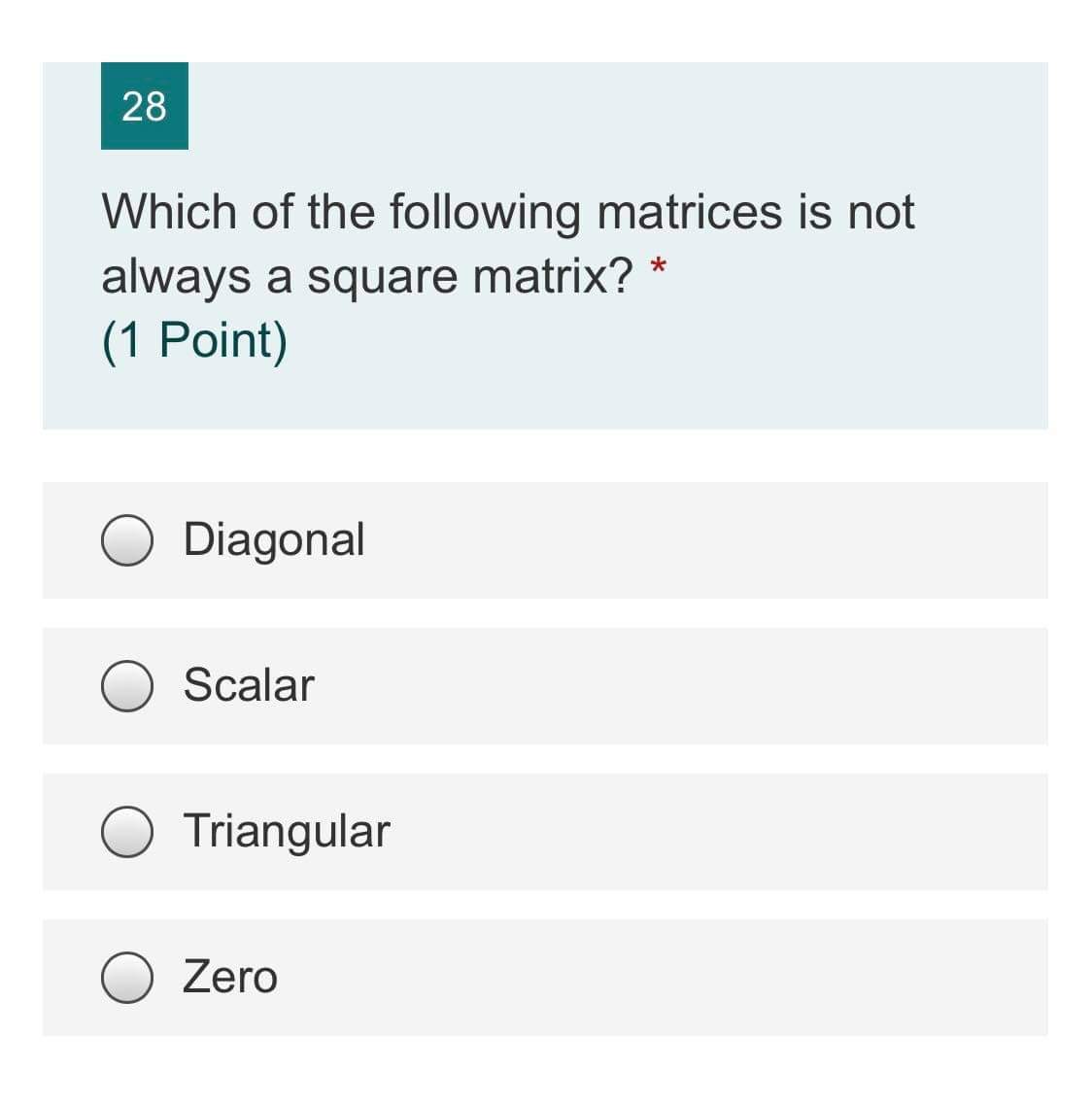Click the Diagonal answer label

[x=273, y=540]
